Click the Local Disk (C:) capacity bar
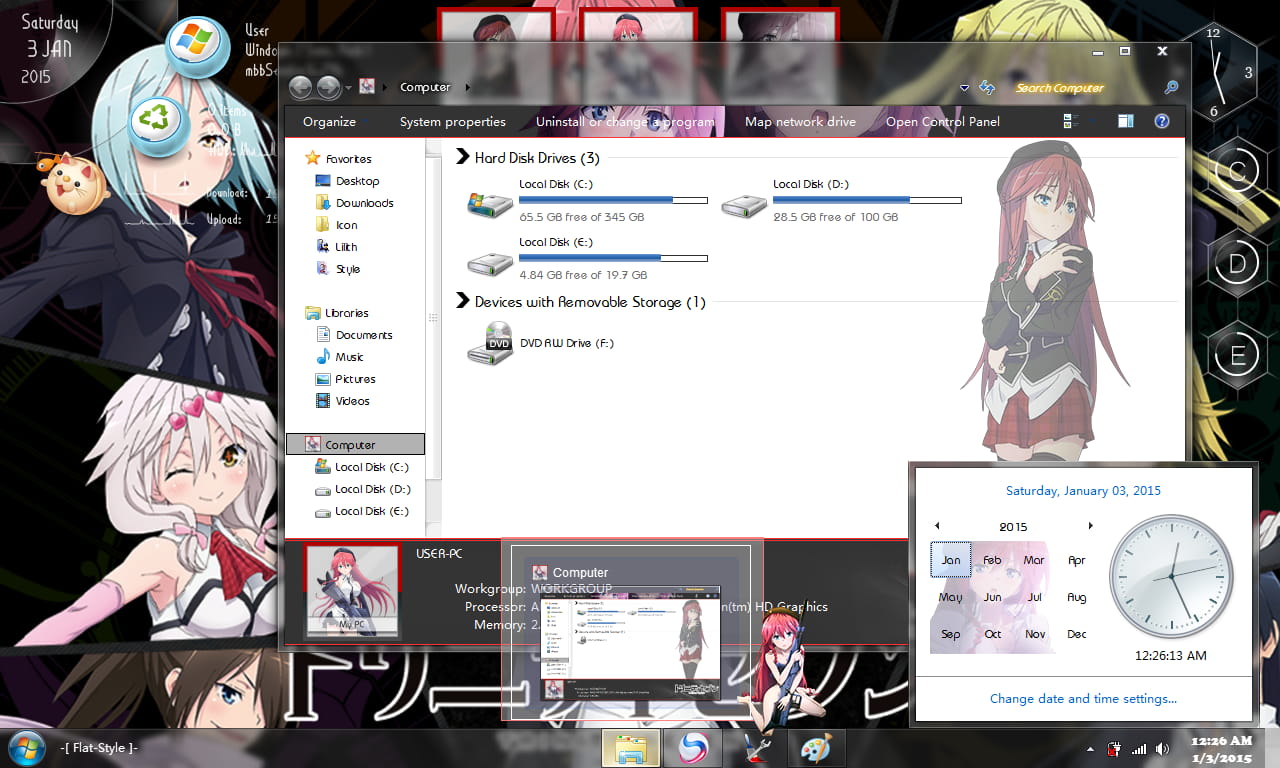Image resolution: width=1280 pixels, height=768 pixels. (x=613, y=199)
